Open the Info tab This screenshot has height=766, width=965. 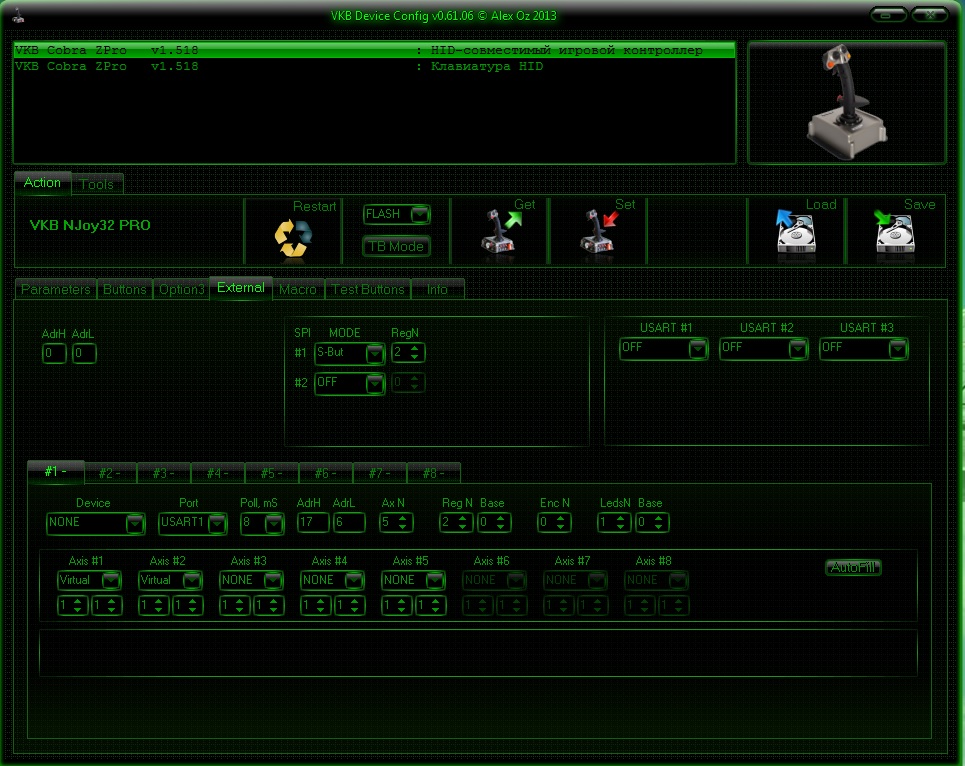tap(438, 289)
